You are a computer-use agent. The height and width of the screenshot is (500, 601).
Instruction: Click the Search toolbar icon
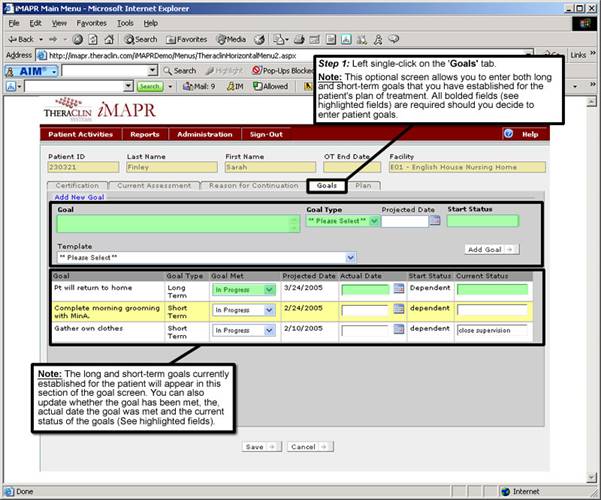[137, 38]
